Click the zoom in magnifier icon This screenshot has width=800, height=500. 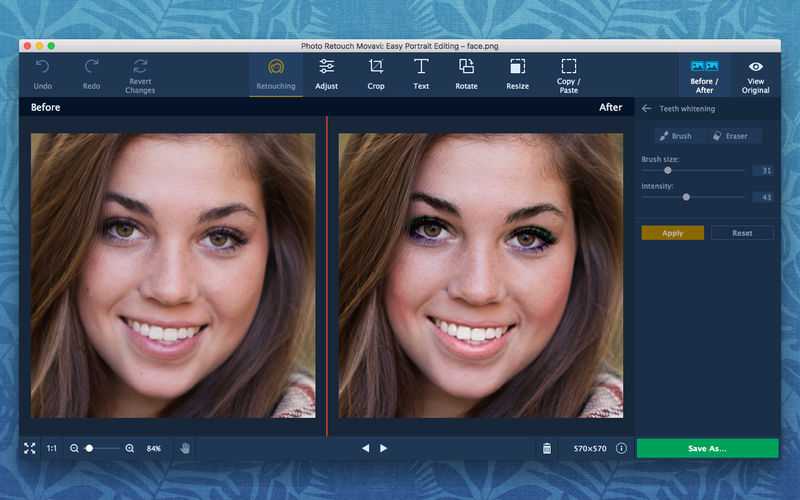click(130, 448)
